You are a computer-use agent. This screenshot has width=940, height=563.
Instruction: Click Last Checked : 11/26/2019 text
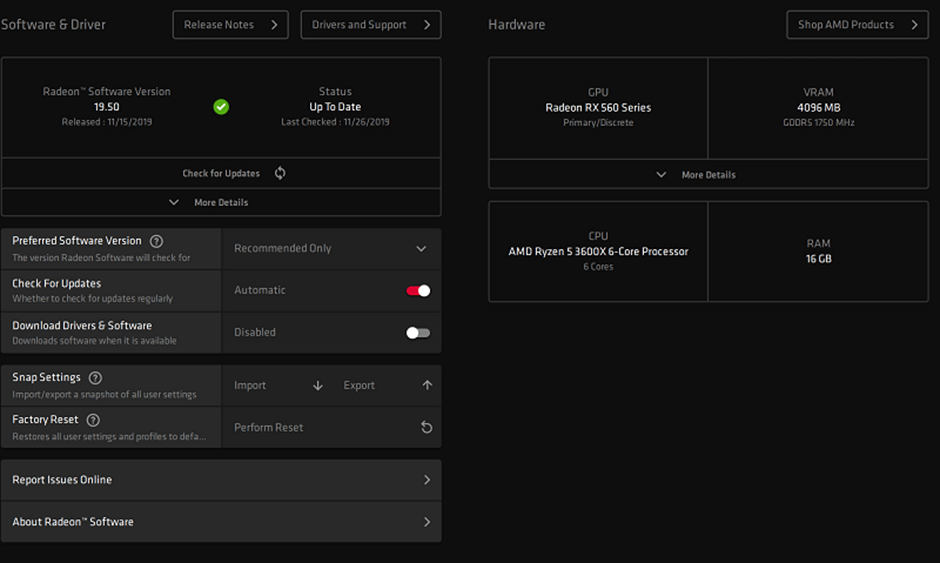click(335, 122)
